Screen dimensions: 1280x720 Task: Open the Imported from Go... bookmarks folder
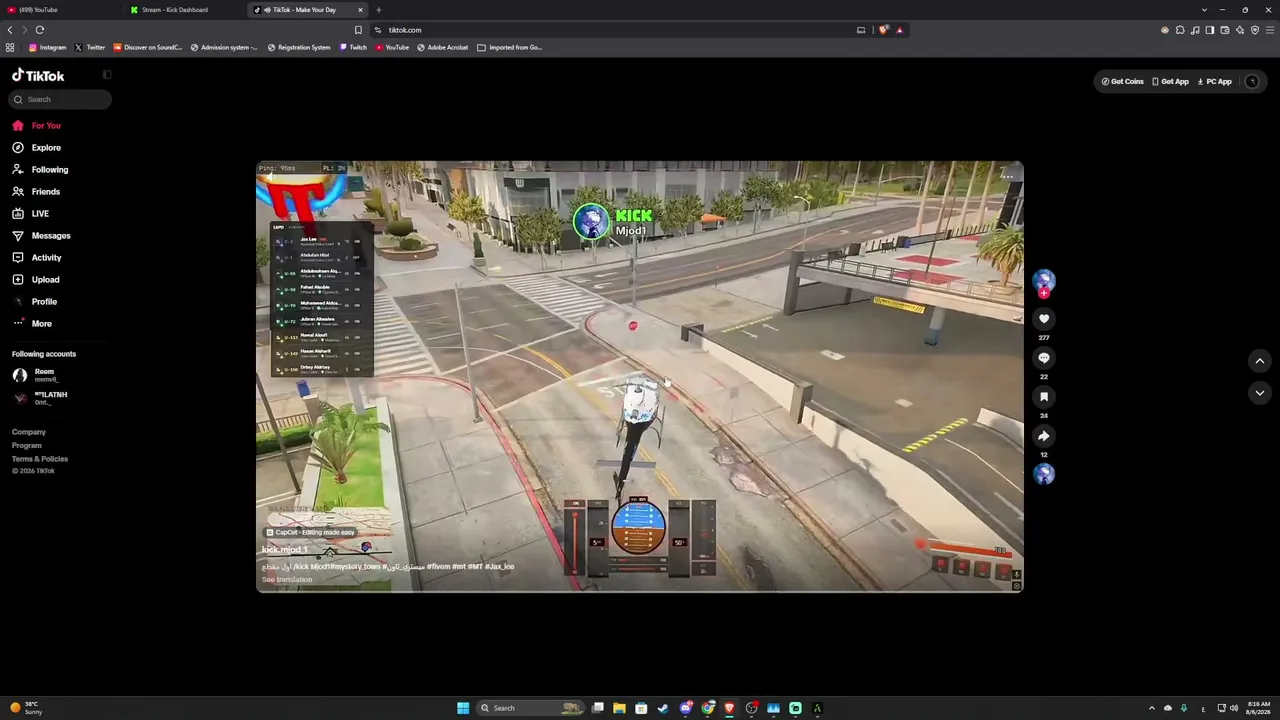pos(510,47)
